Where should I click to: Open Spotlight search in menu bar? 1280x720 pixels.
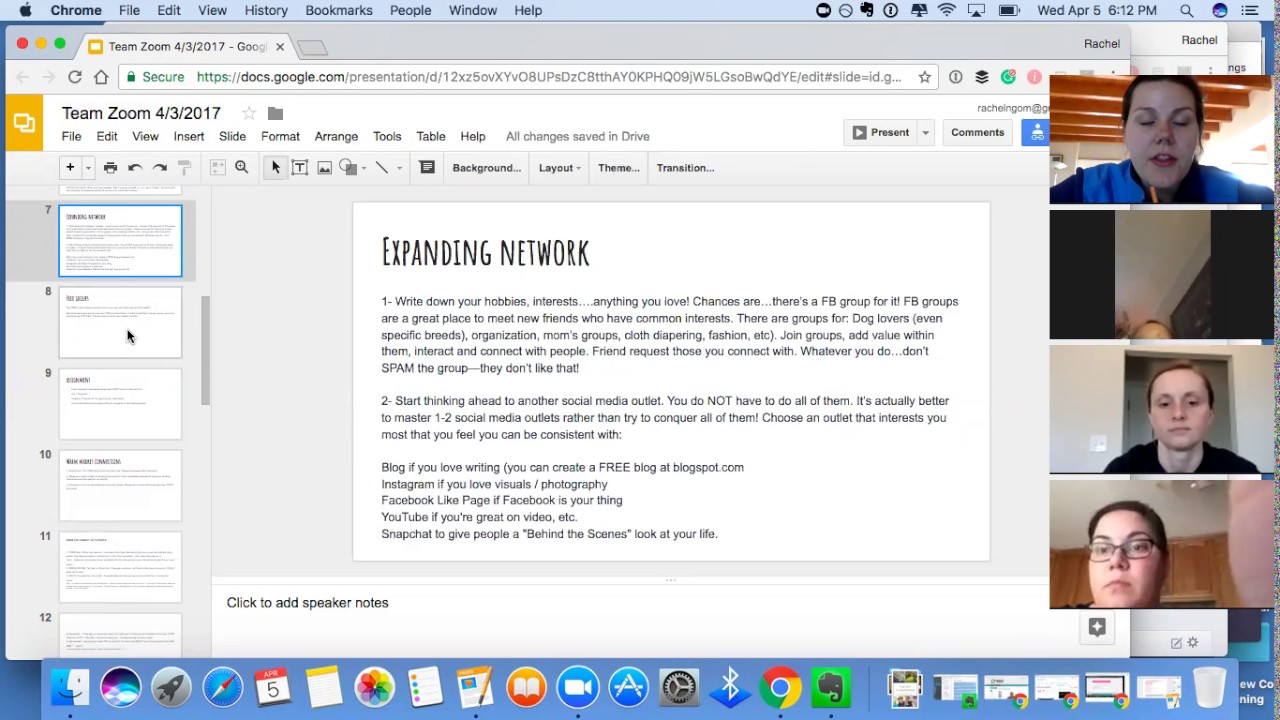(1186, 10)
